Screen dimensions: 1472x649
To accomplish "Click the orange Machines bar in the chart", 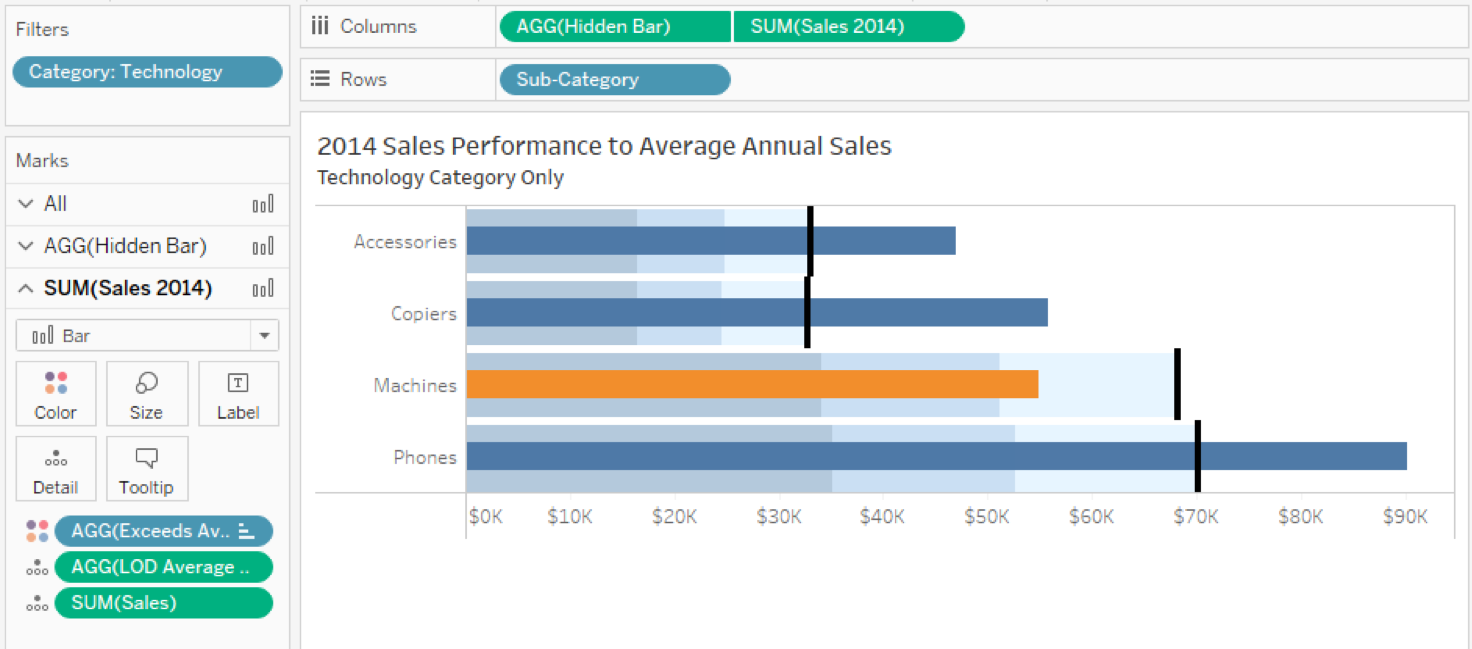I will pyautogui.click(x=750, y=384).
